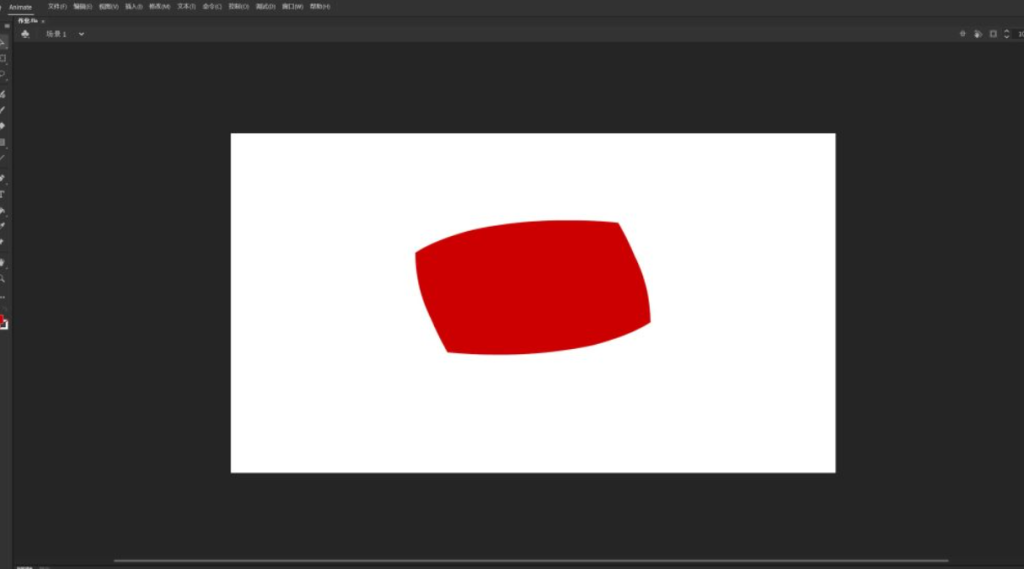
Task: Expand the 场景 1 scene dropdown
Action: point(82,34)
